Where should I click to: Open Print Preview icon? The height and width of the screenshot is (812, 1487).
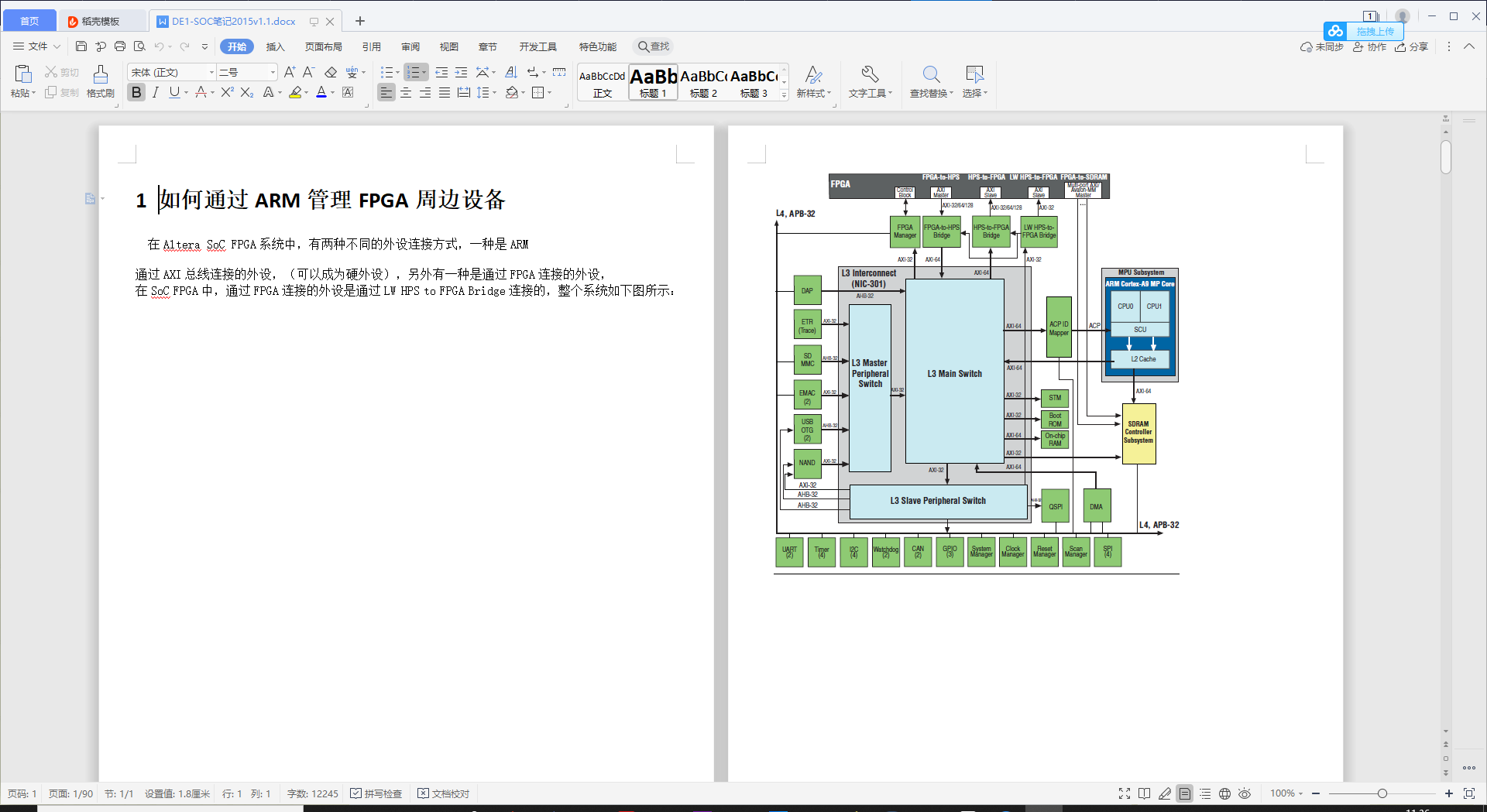coord(139,46)
